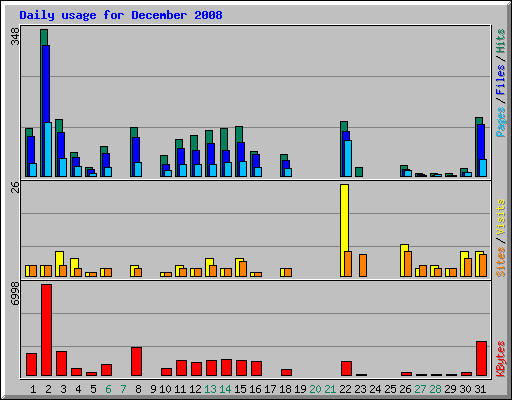The width and height of the screenshot is (512, 400).
Task: Click day "23" on the x-axis
Action: 360,389
